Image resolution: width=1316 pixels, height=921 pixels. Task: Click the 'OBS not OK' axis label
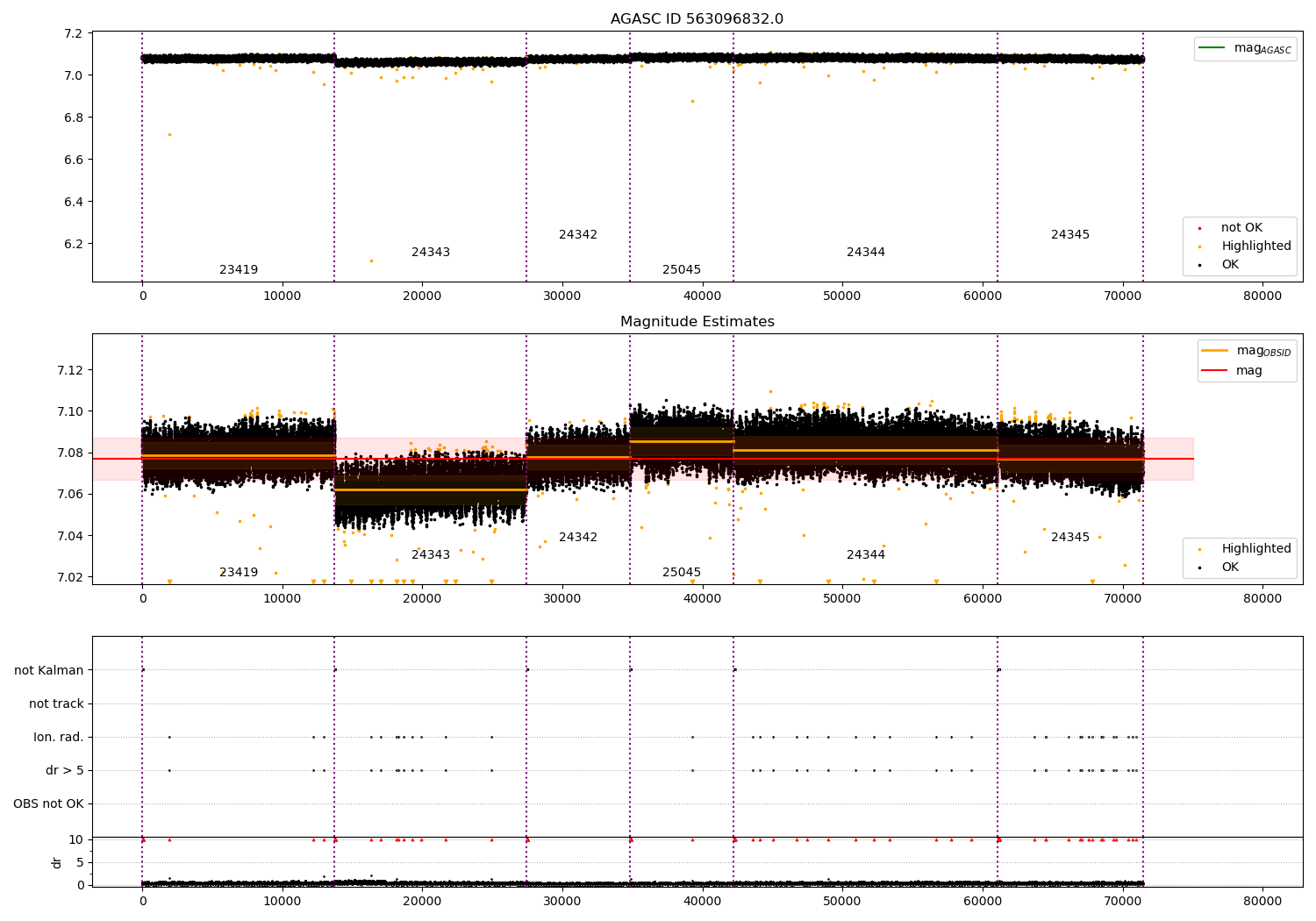(x=49, y=803)
